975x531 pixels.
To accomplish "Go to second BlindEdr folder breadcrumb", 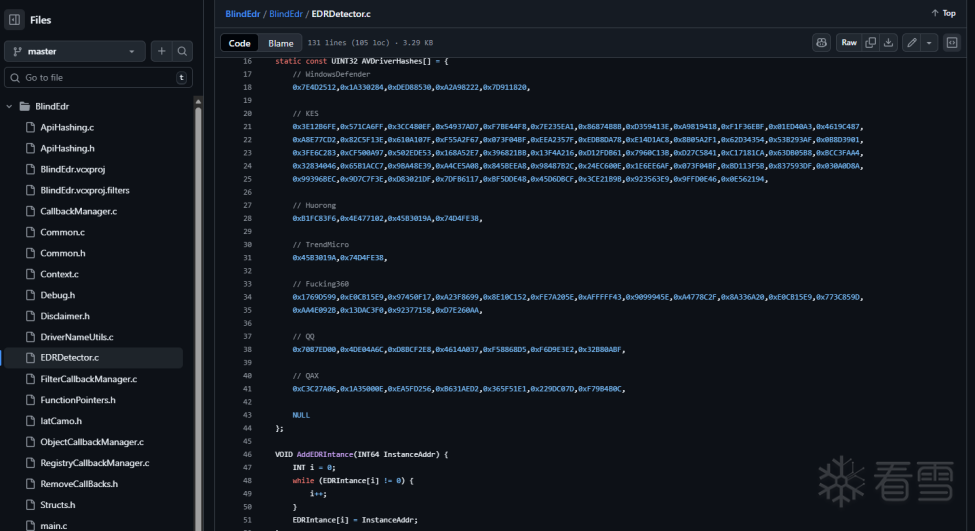I will [286, 14].
